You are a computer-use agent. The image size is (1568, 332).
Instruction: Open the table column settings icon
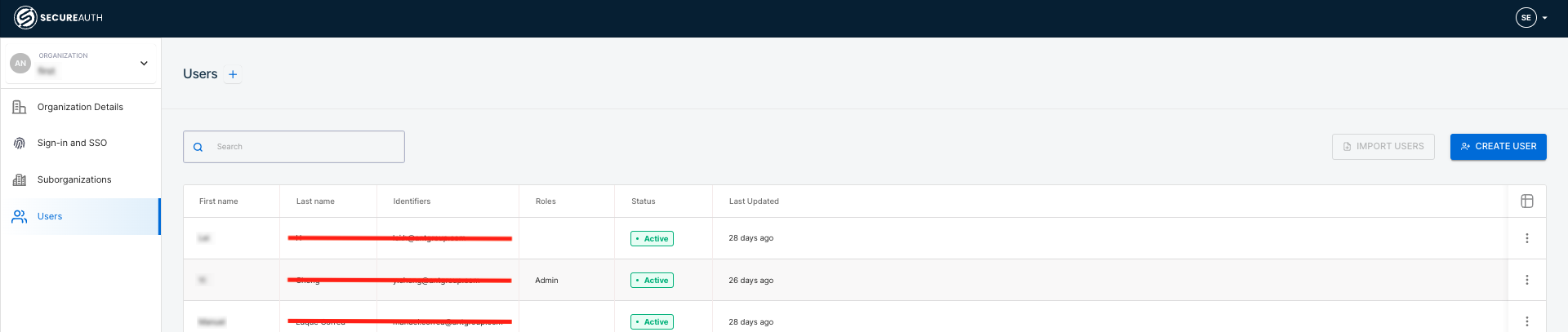tap(1526, 201)
